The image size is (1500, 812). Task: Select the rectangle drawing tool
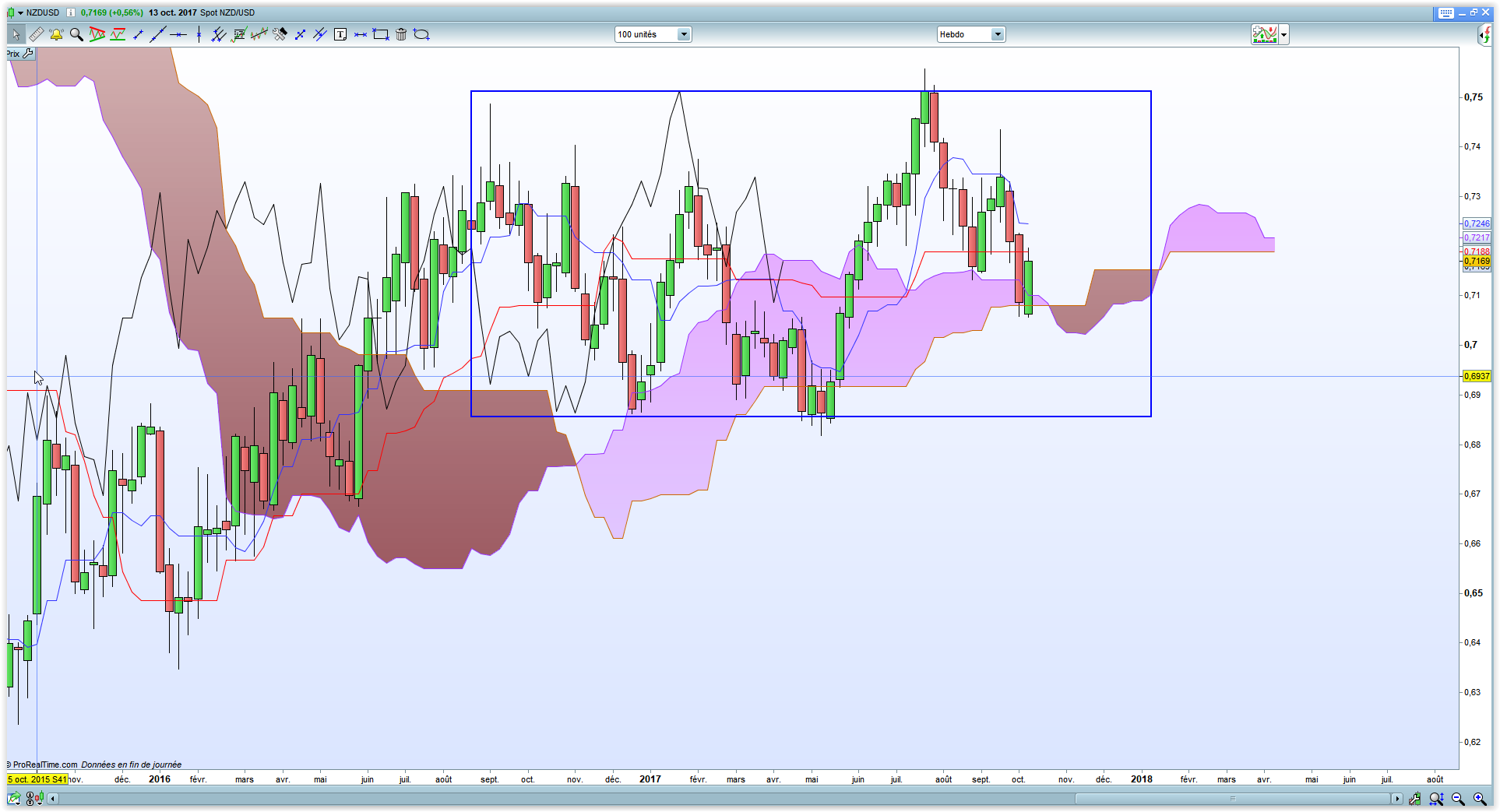(x=381, y=34)
